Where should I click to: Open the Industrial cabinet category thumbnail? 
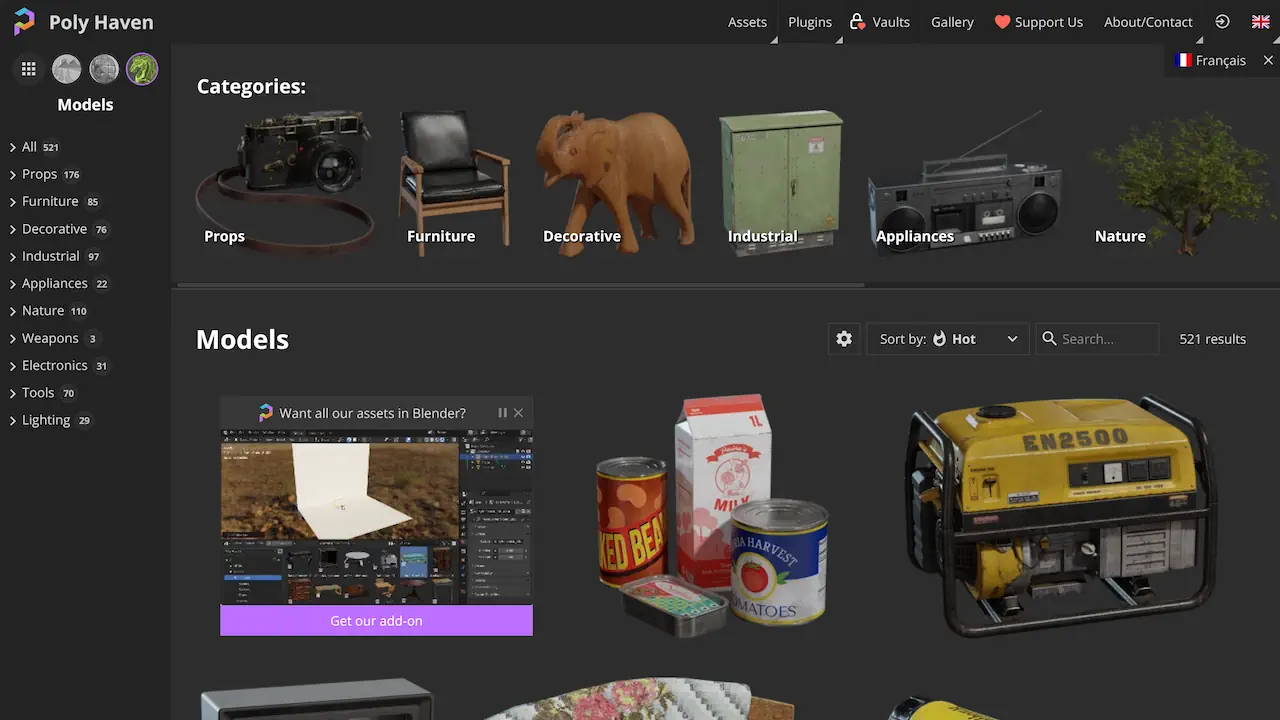coord(782,182)
